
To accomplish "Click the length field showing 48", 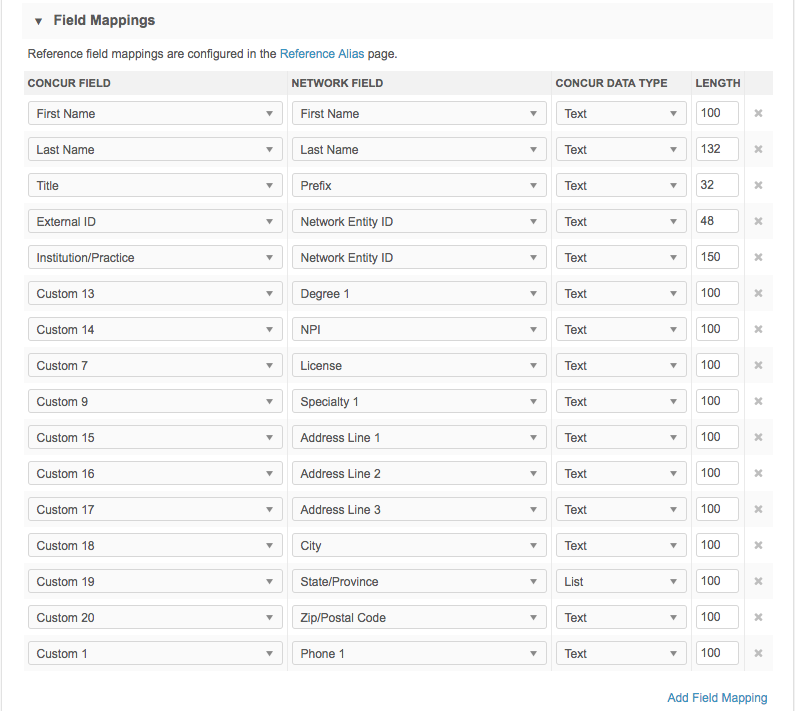I will pos(716,221).
